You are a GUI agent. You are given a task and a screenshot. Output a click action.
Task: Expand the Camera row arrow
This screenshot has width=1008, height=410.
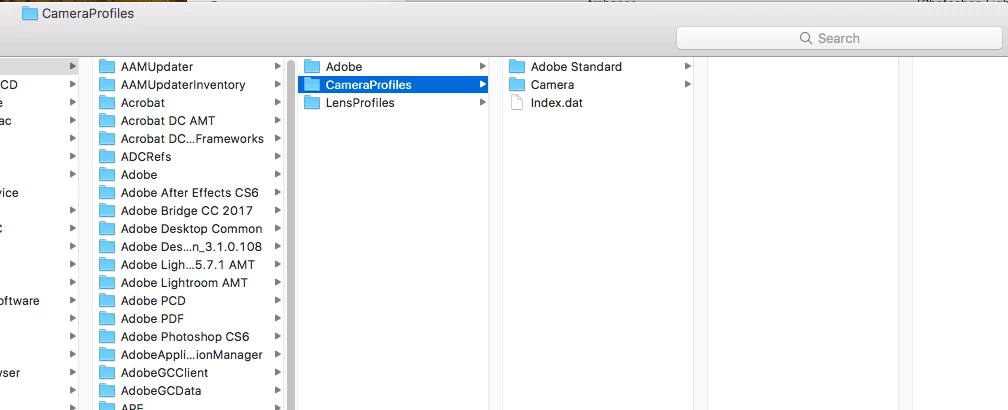(687, 84)
